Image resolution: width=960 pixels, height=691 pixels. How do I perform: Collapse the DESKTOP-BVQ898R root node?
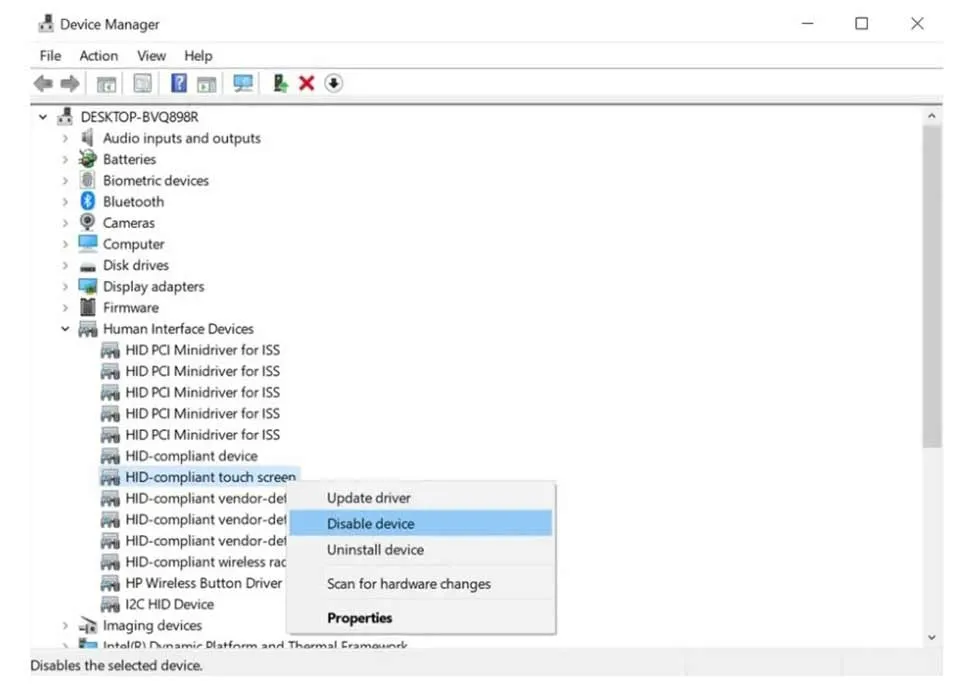(x=41, y=116)
